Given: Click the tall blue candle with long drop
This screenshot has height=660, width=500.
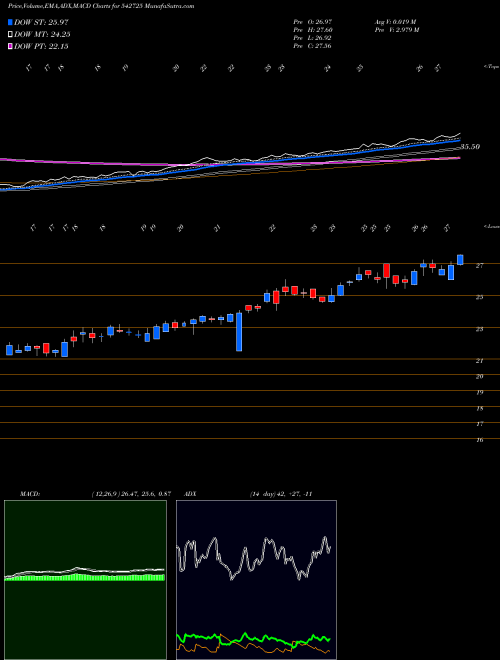Looking at the screenshot, I should click(239, 332).
